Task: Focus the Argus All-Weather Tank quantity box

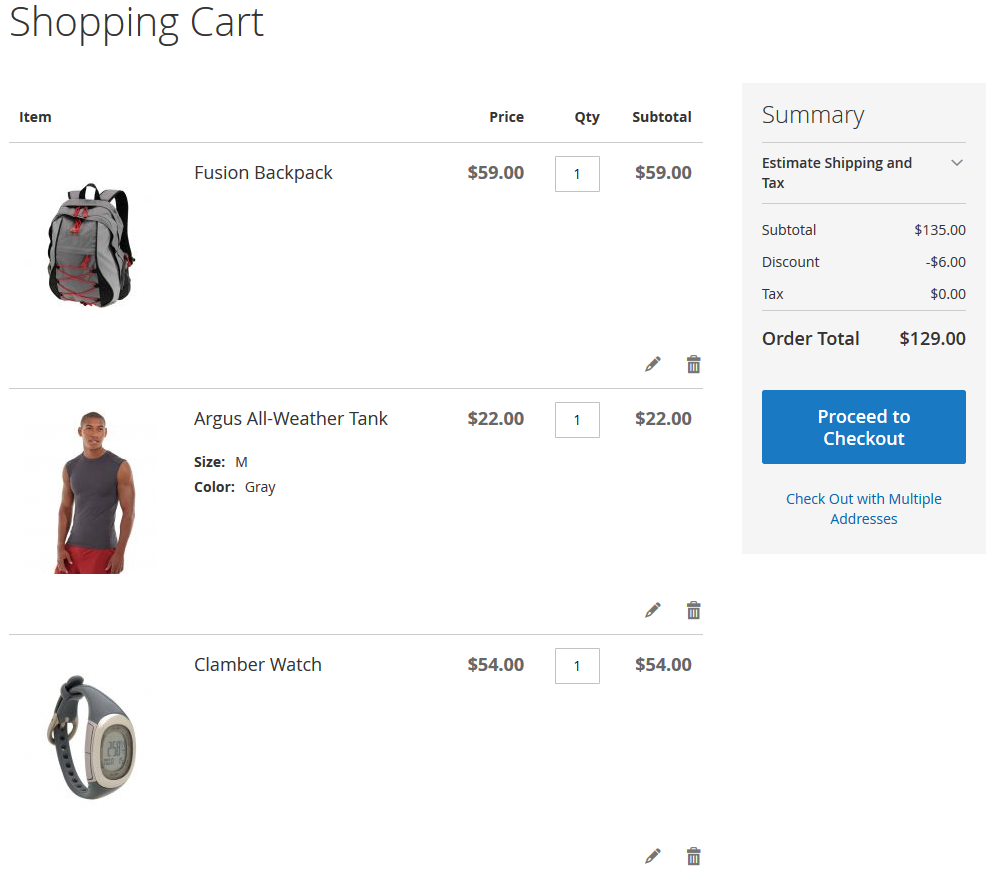Action: [577, 420]
